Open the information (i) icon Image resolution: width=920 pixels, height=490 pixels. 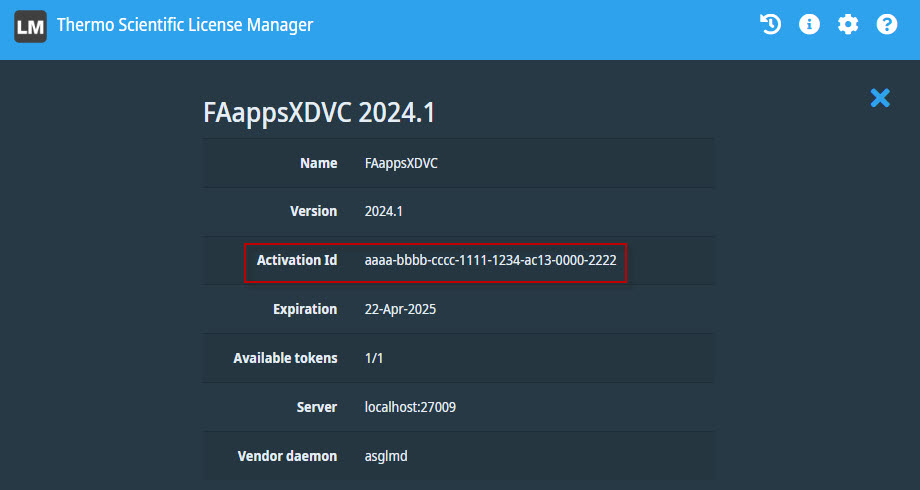[x=809, y=25]
